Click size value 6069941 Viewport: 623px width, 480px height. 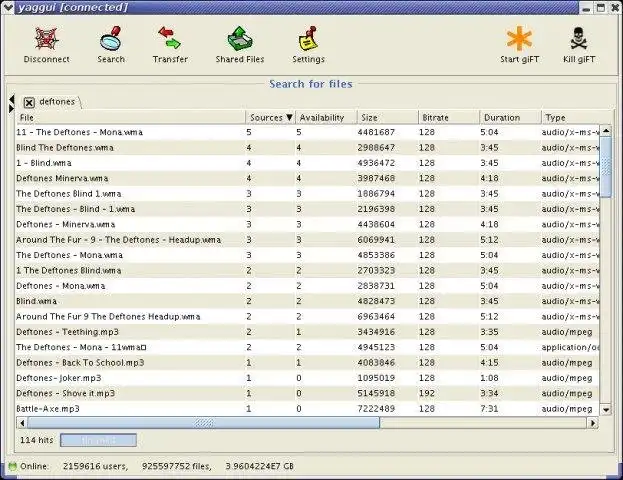pyautogui.click(x=376, y=240)
